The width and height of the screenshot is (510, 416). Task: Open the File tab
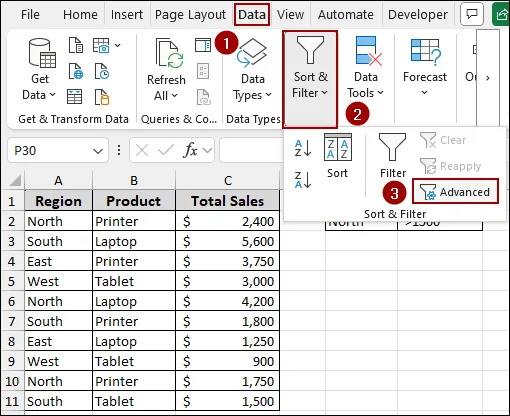click(x=30, y=15)
